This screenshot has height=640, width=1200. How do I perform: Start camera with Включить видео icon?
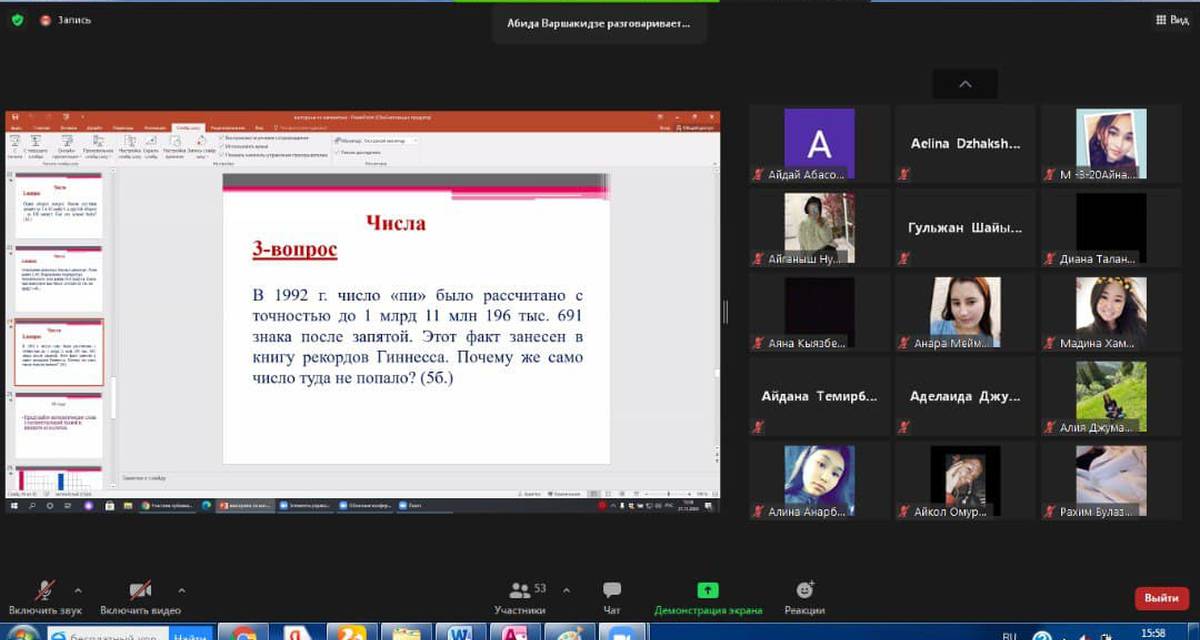tap(140, 590)
